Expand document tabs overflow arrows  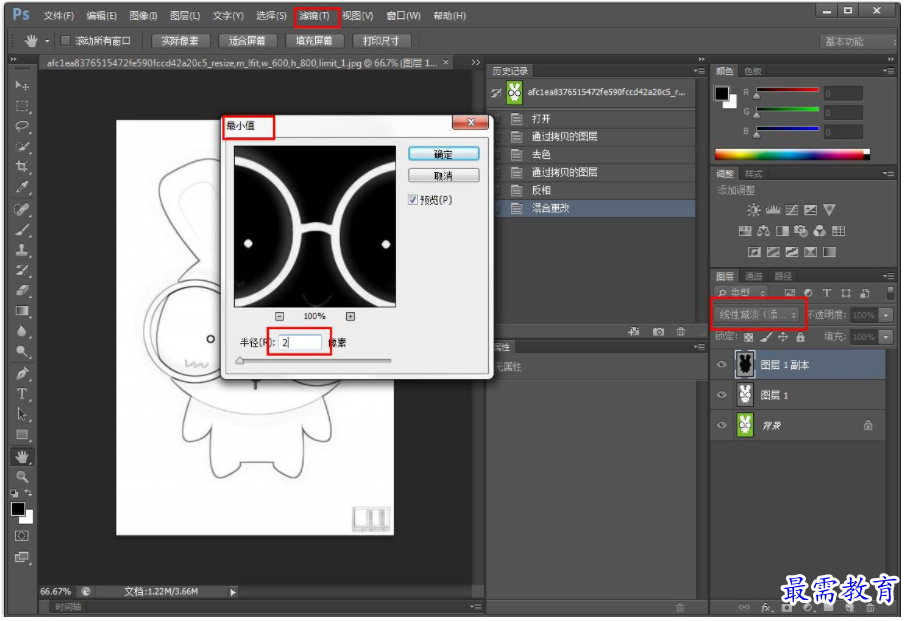point(475,62)
